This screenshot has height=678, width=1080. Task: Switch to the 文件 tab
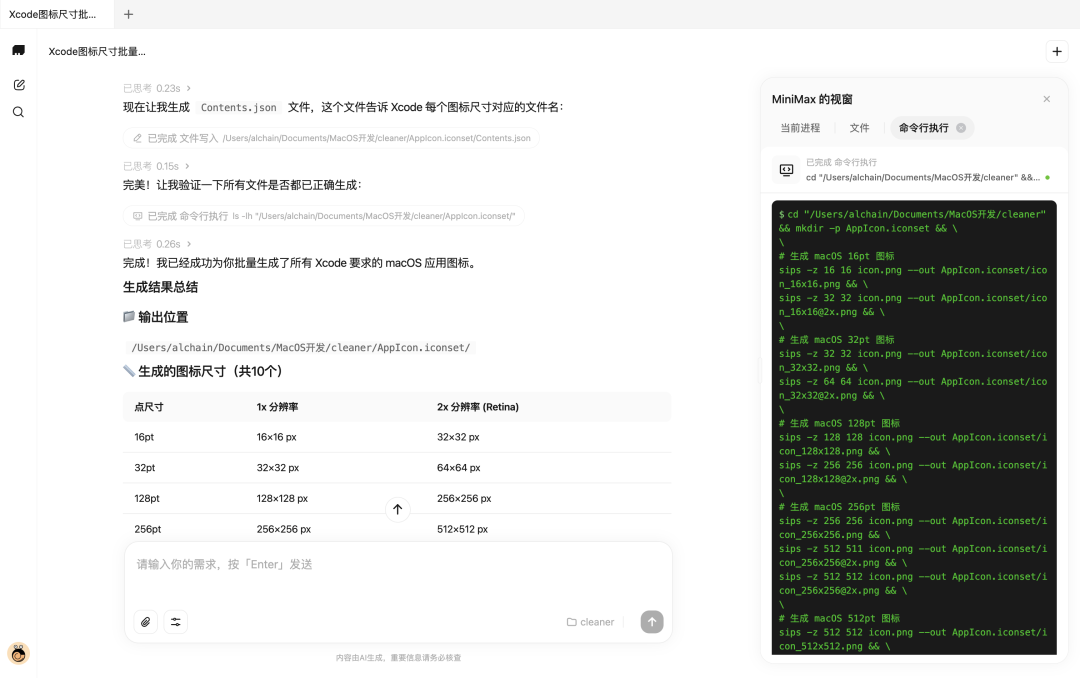pyautogui.click(x=859, y=128)
